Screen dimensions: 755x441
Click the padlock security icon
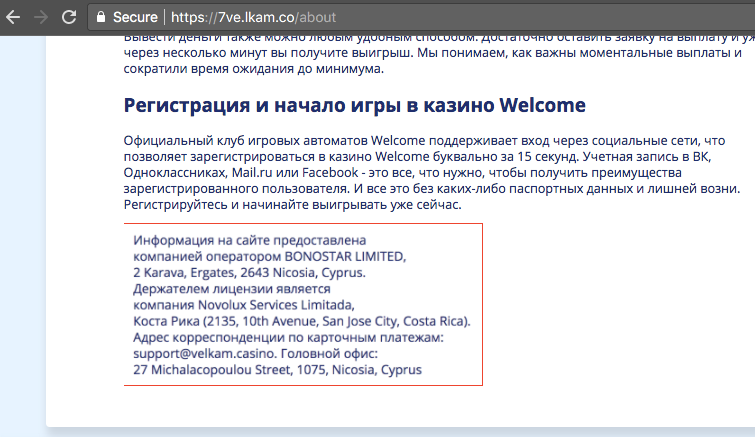click(x=101, y=17)
